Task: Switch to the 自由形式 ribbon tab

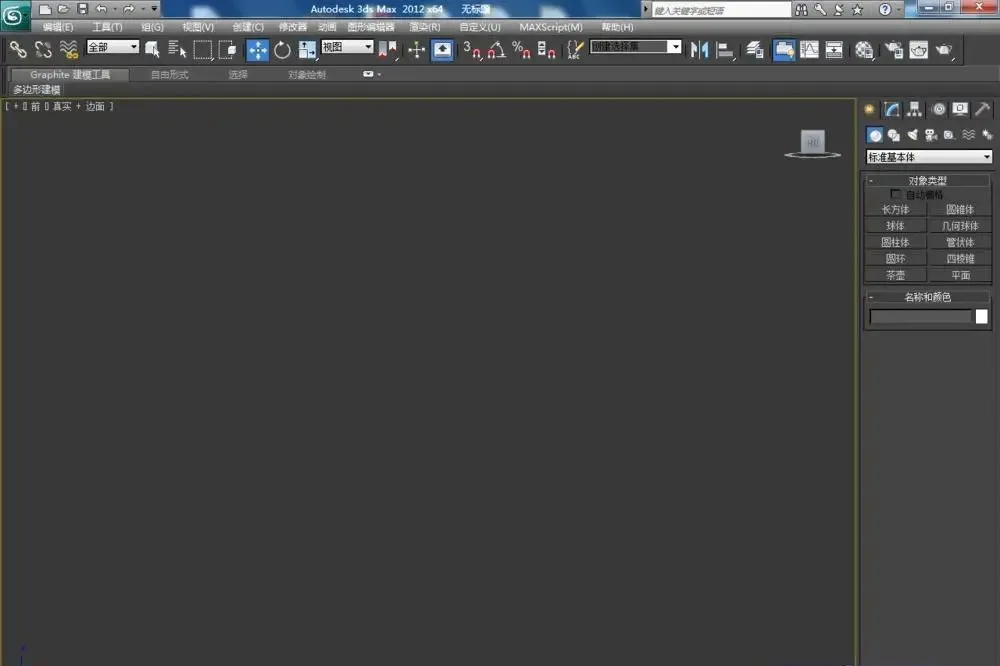Action: 169,75
